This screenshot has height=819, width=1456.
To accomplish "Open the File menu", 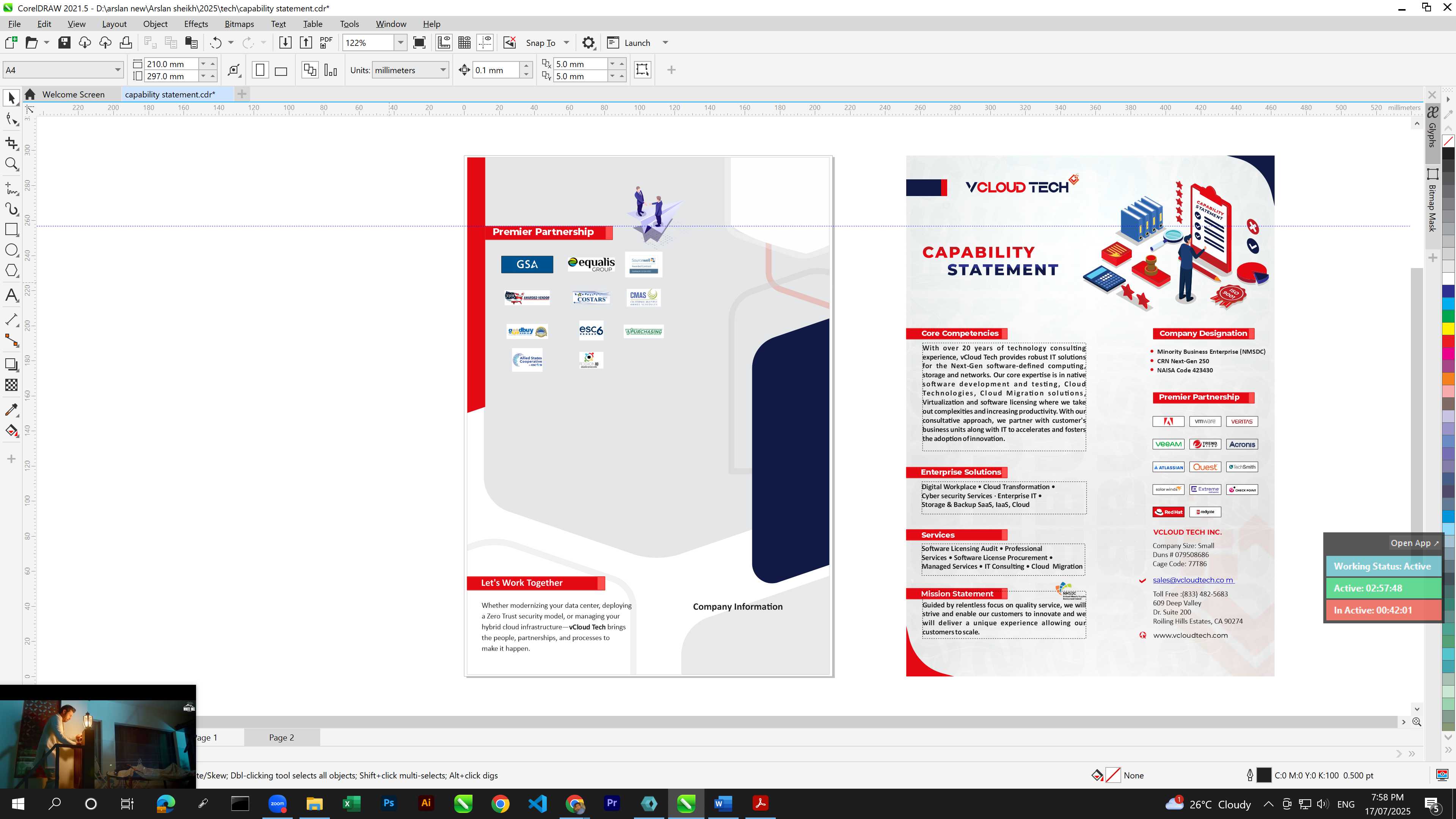I will 15,24.
